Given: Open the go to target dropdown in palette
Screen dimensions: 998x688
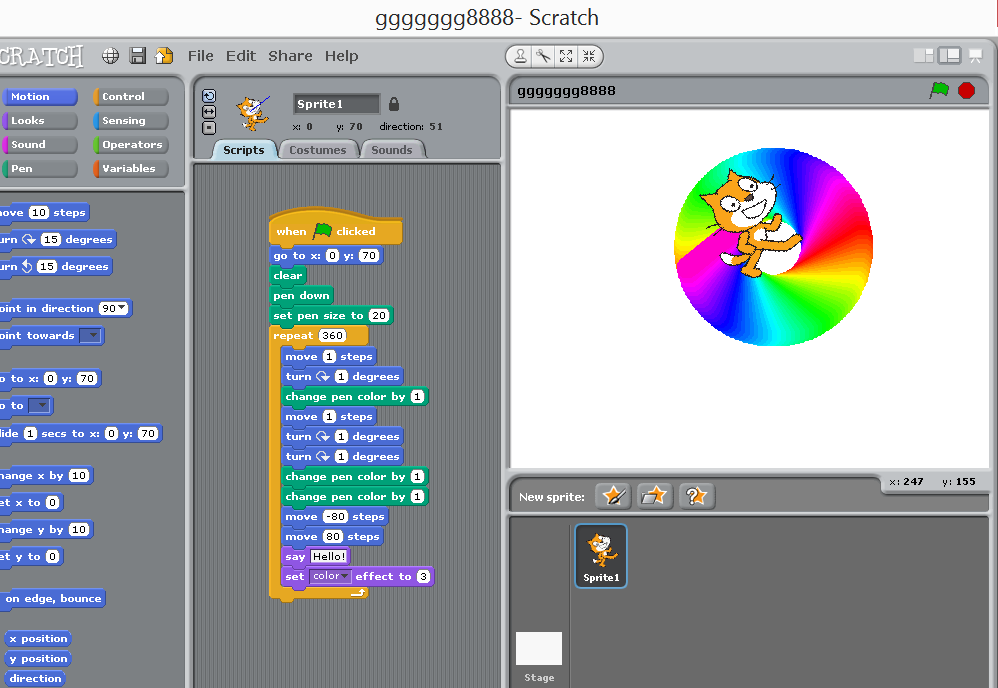Looking at the screenshot, I should [39, 405].
